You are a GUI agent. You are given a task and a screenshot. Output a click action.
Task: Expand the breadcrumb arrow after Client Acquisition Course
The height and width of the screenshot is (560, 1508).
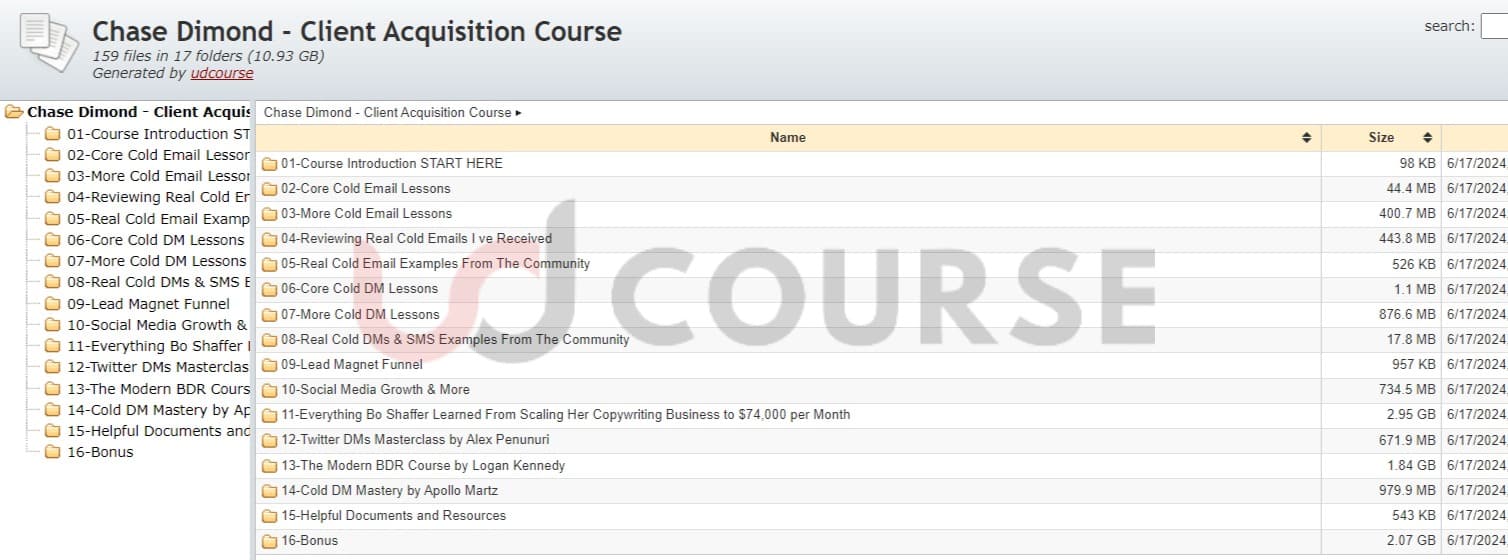pyautogui.click(x=518, y=113)
